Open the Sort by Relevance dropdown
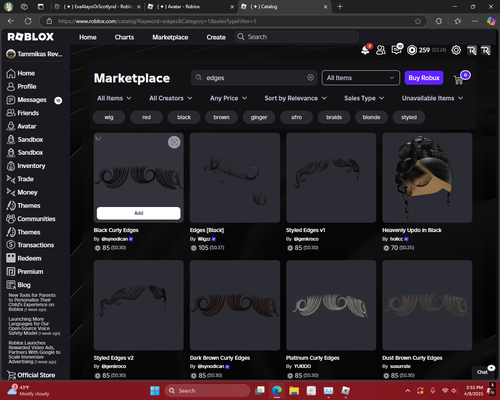Image resolution: width=500 pixels, height=400 pixels. click(x=295, y=98)
